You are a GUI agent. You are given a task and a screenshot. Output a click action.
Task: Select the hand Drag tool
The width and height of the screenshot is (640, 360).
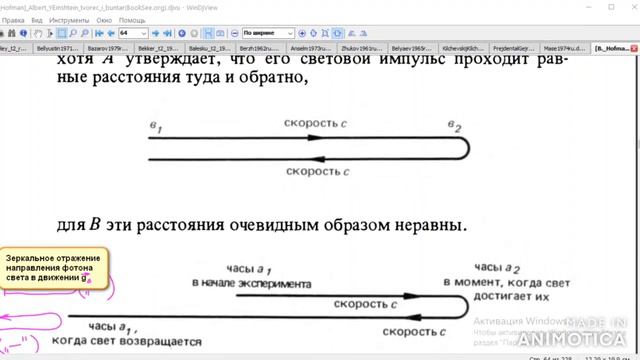(x=38, y=33)
